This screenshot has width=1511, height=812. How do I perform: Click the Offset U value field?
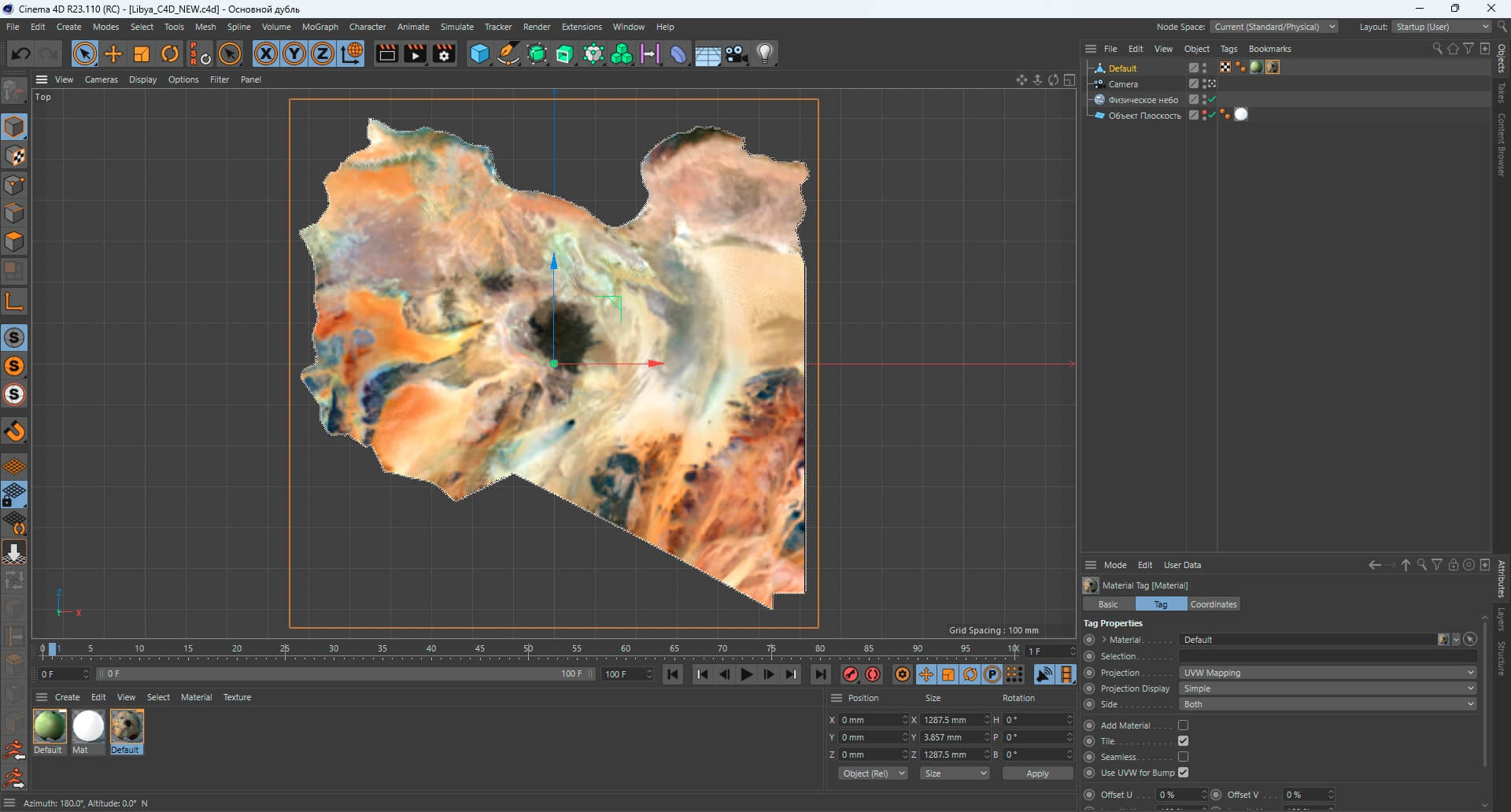click(1180, 795)
